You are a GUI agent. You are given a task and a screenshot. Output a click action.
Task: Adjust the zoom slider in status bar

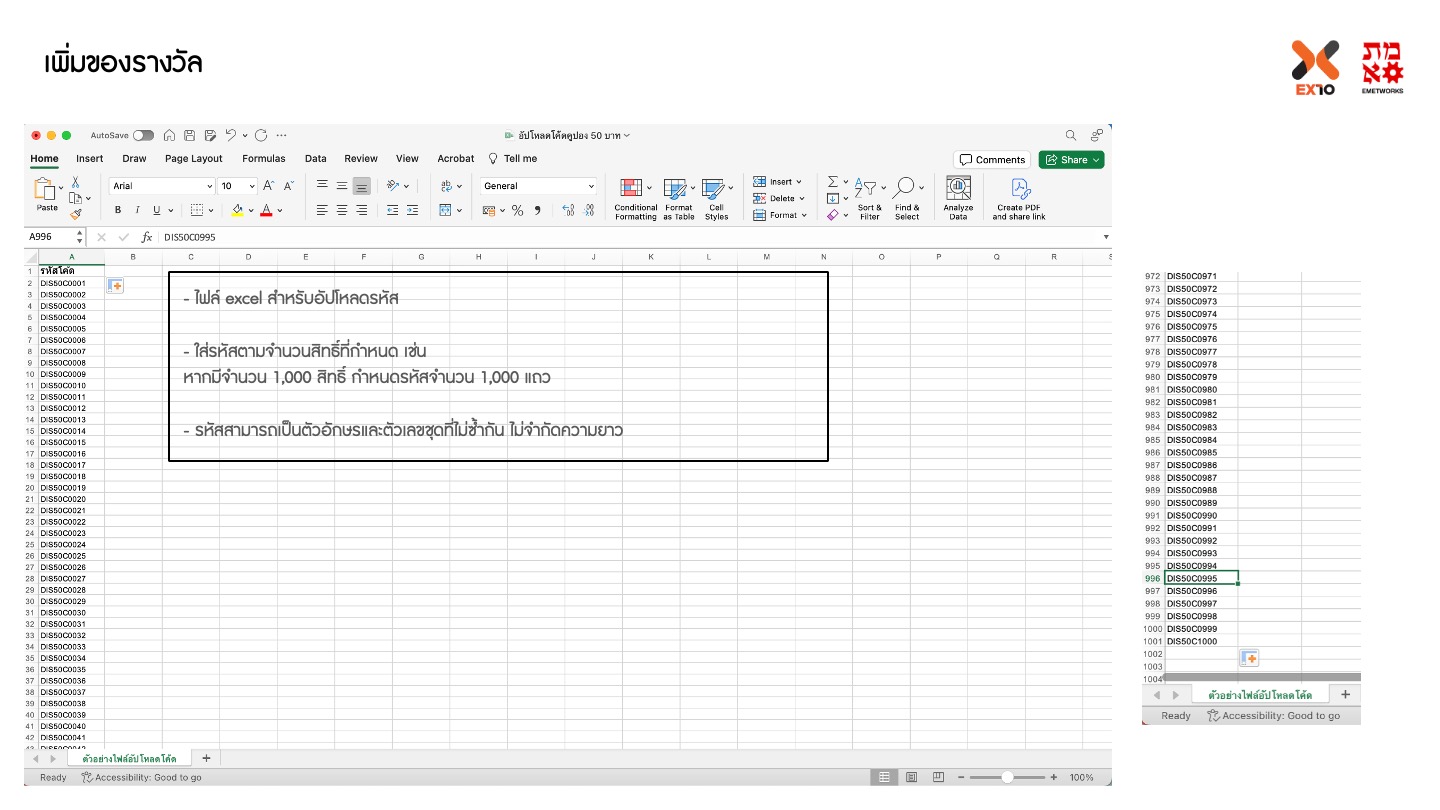point(1007,777)
